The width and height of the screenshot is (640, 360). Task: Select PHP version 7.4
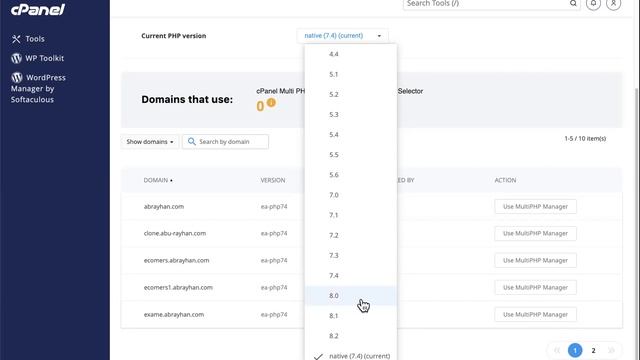[x=351, y=276]
